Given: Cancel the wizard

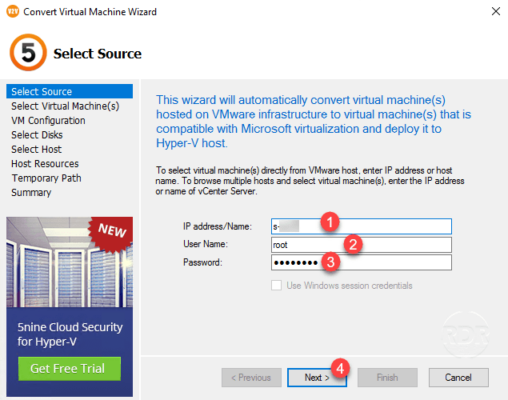Looking at the screenshot, I should (x=459, y=377).
